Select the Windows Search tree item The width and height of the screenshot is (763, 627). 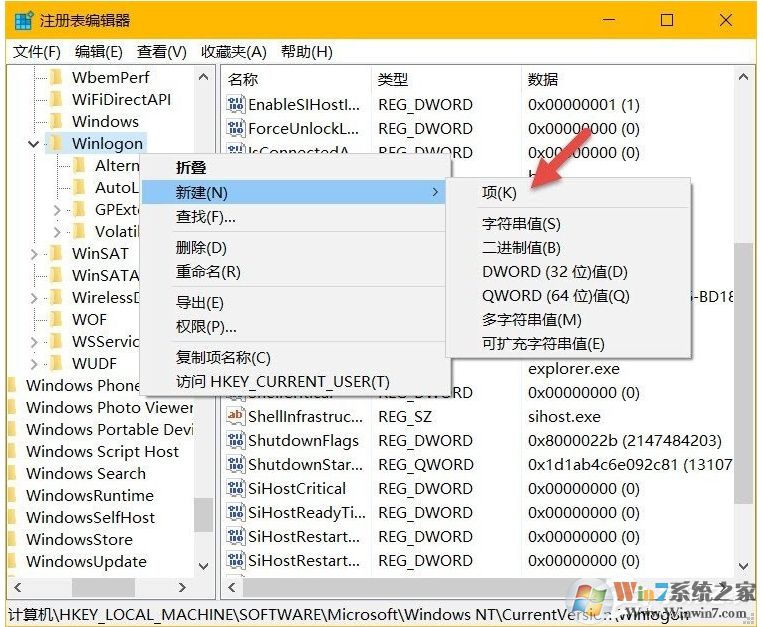[x=85, y=474]
